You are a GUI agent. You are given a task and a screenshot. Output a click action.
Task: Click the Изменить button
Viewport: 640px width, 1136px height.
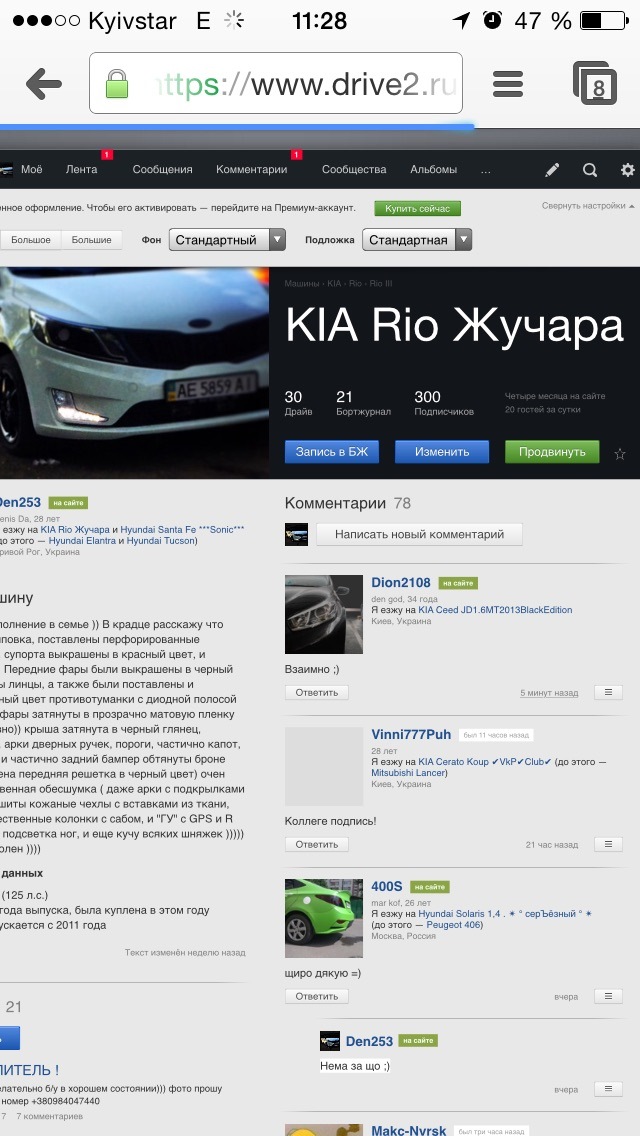442,452
